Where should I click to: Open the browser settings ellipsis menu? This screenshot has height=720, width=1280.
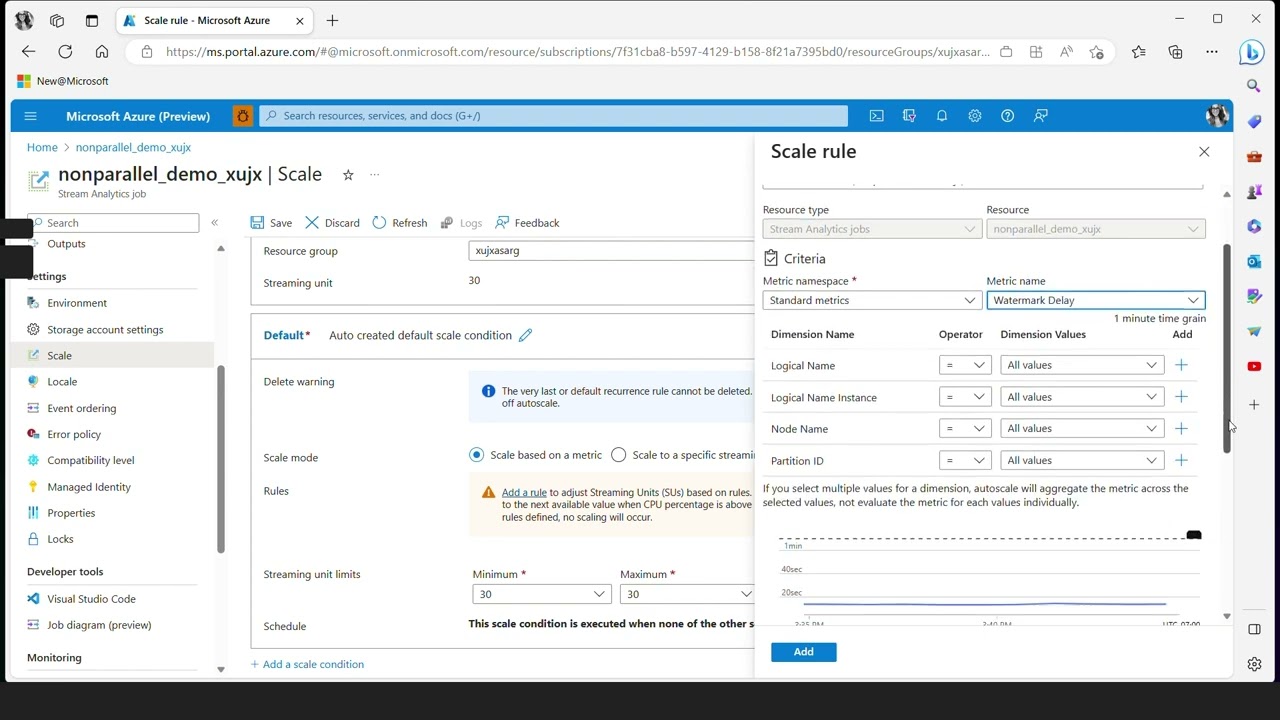point(1212,52)
